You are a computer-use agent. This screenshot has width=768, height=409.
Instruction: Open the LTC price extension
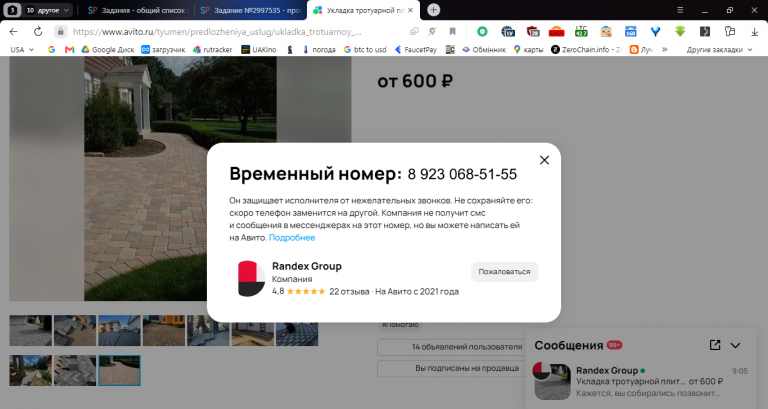pos(581,31)
